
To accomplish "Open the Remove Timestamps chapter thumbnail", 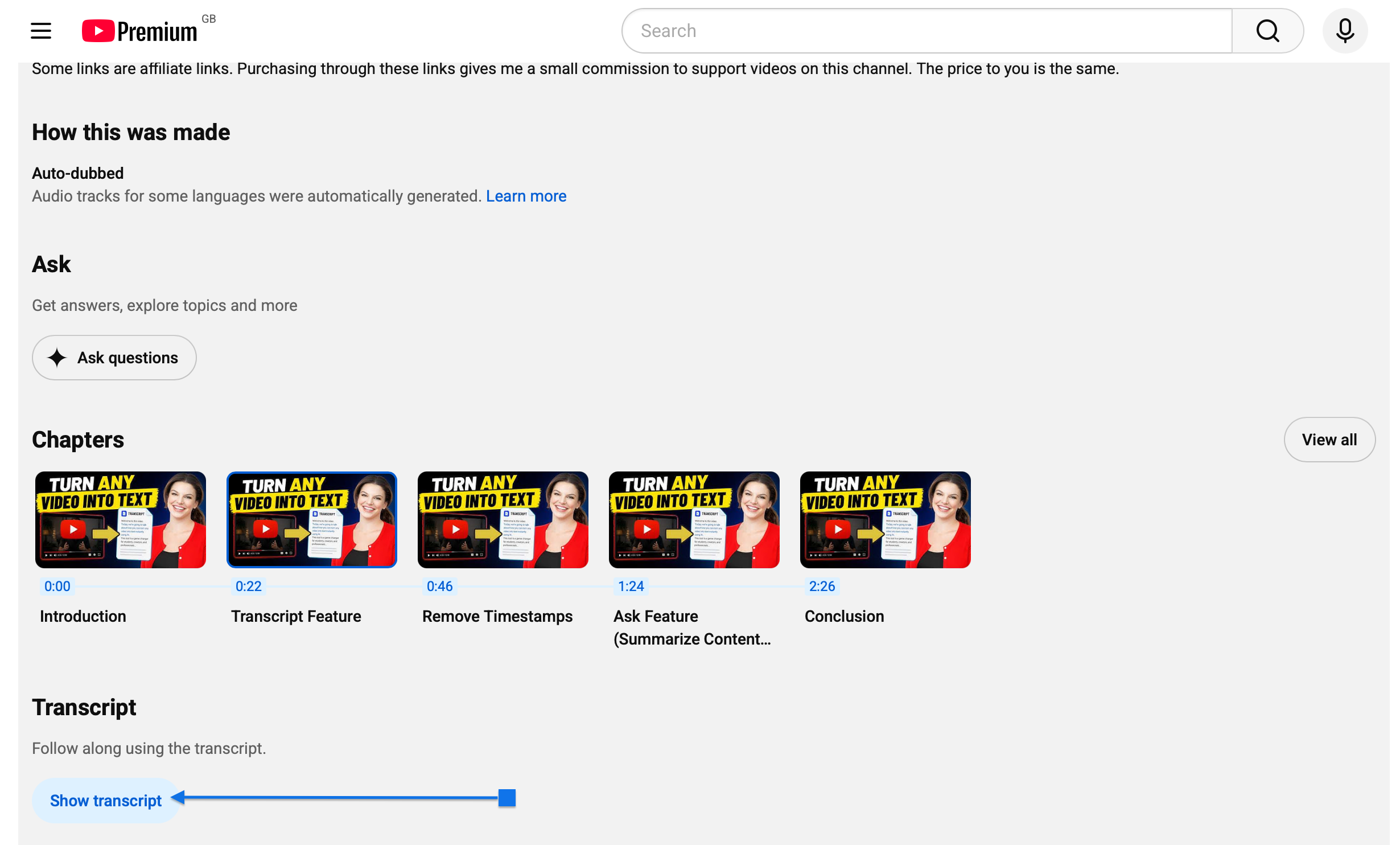I will click(503, 519).
